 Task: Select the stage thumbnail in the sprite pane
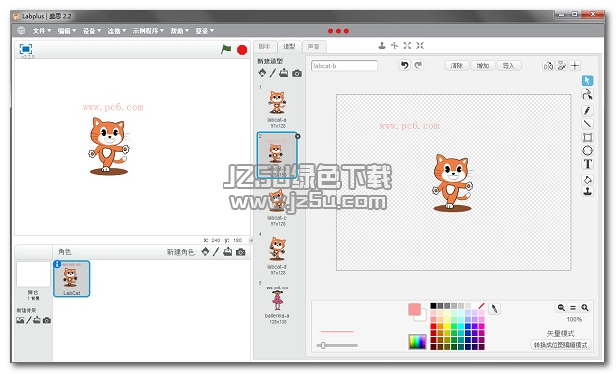click(33, 274)
